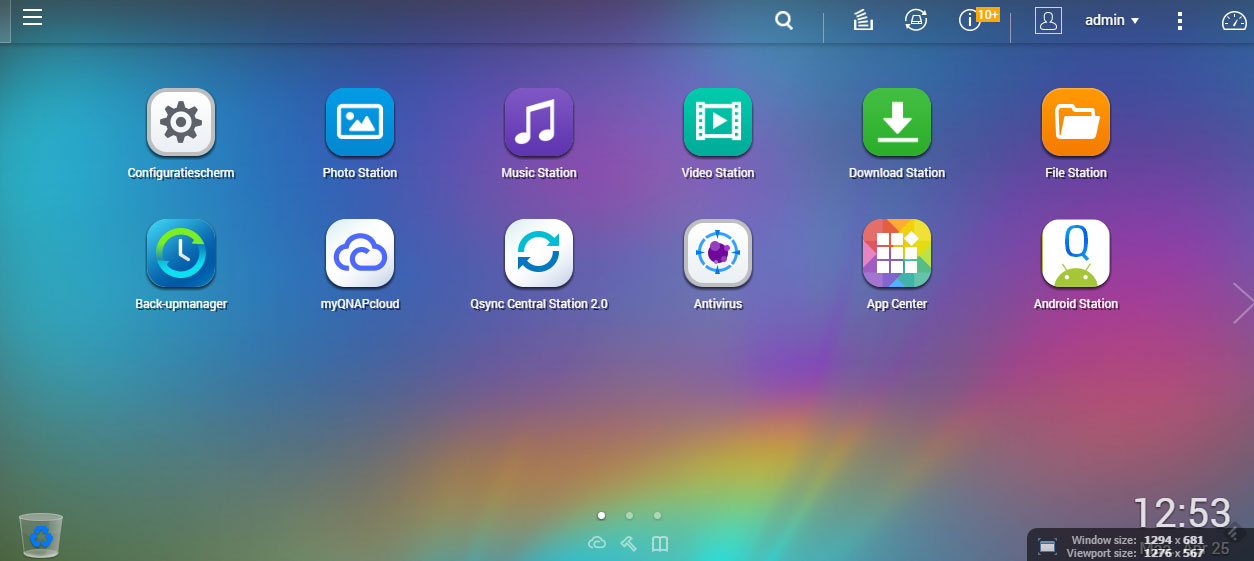Switch to the second desktop page dot
Viewport: 1254px width, 561px height.
pos(629,516)
